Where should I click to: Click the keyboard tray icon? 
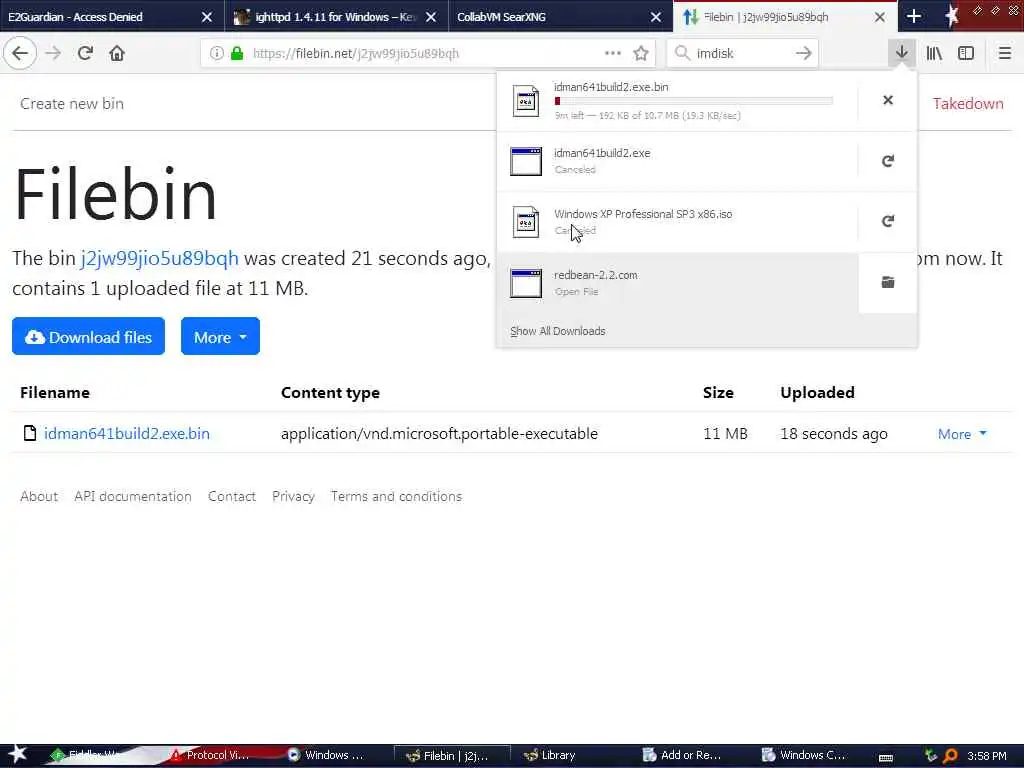(x=886, y=756)
